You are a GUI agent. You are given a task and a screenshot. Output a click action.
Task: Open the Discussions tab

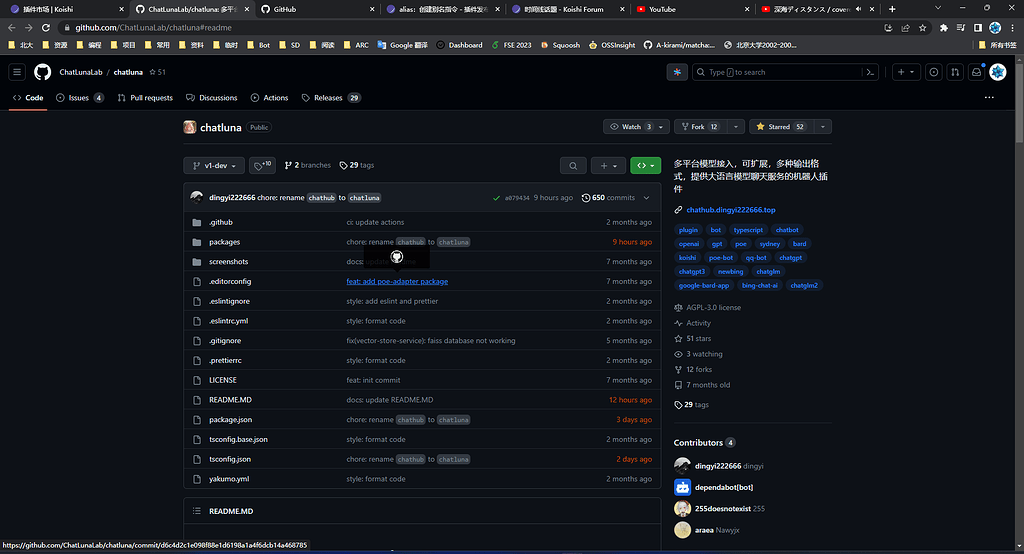212,98
